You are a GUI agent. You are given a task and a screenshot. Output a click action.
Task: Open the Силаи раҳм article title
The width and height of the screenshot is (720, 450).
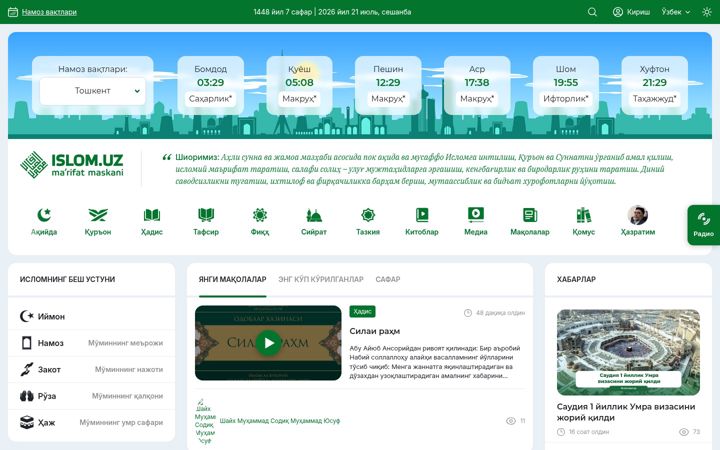click(375, 331)
